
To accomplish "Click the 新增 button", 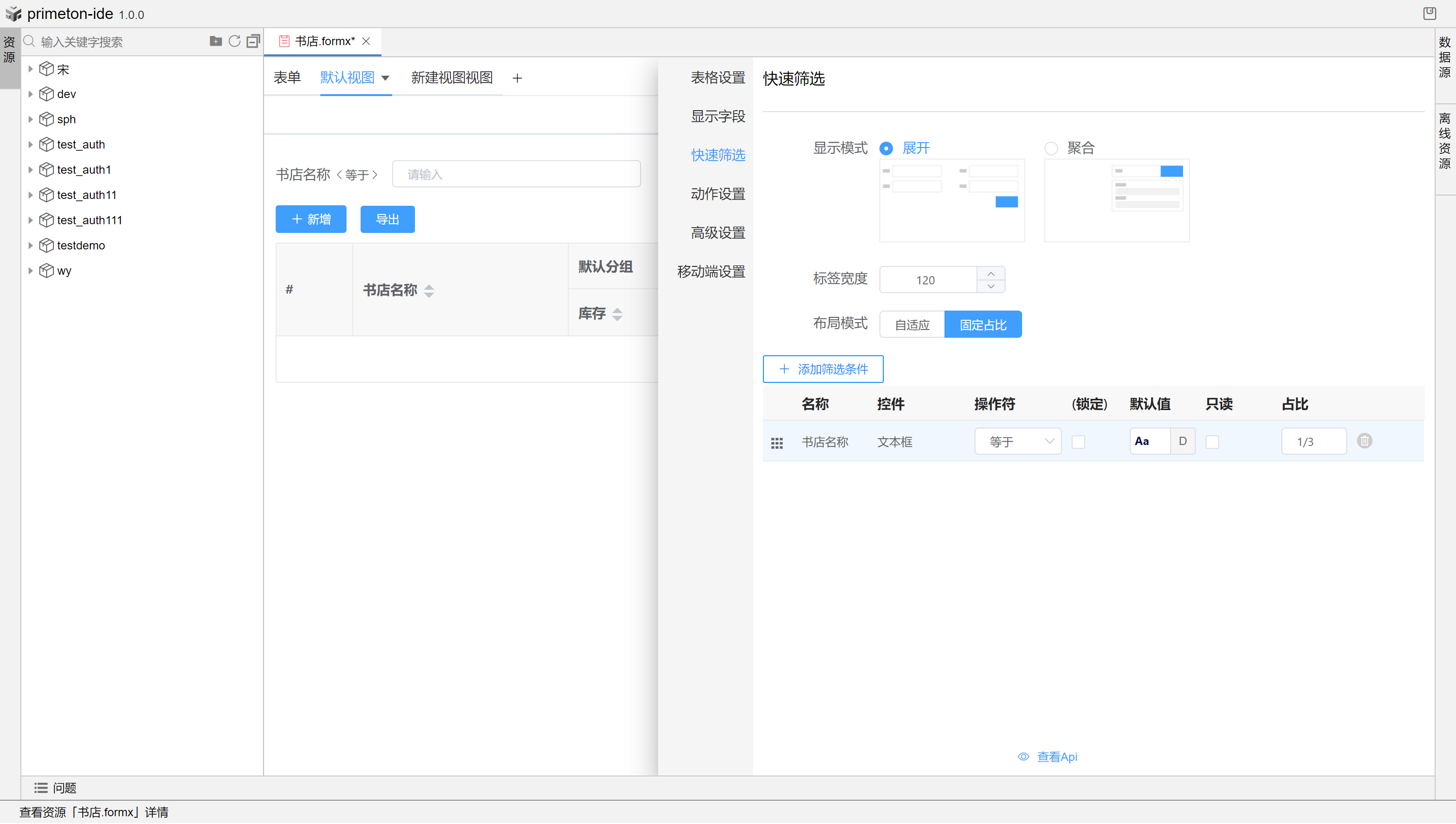I will point(311,219).
